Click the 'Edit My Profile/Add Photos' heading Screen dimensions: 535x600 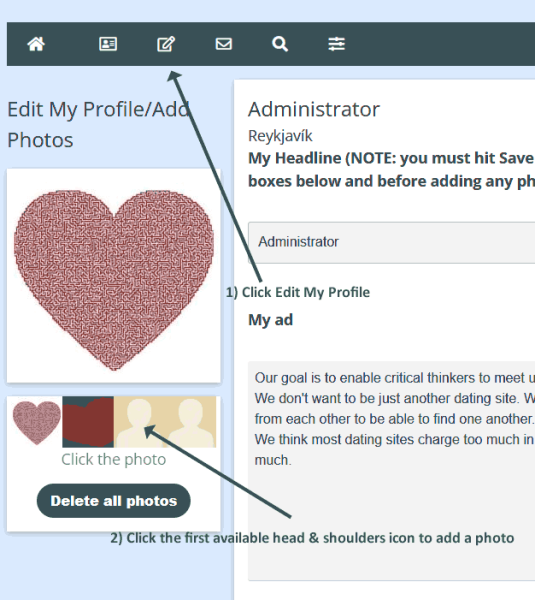pos(99,125)
